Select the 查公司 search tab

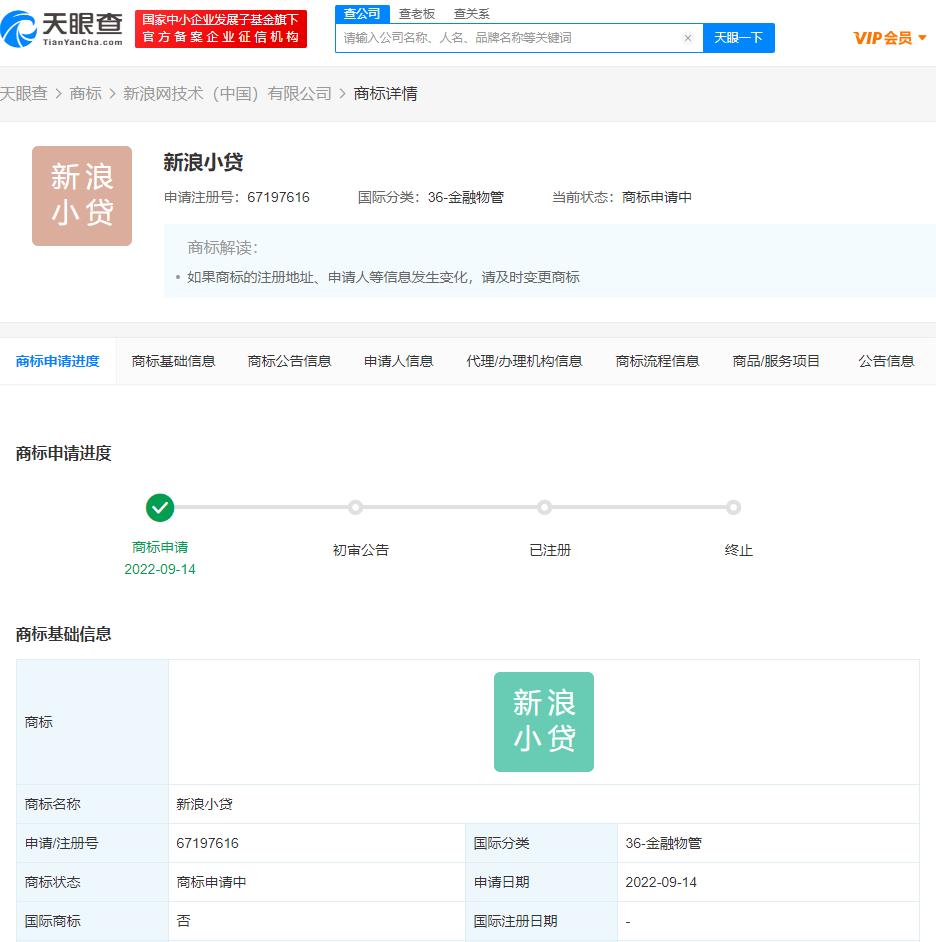click(x=362, y=14)
